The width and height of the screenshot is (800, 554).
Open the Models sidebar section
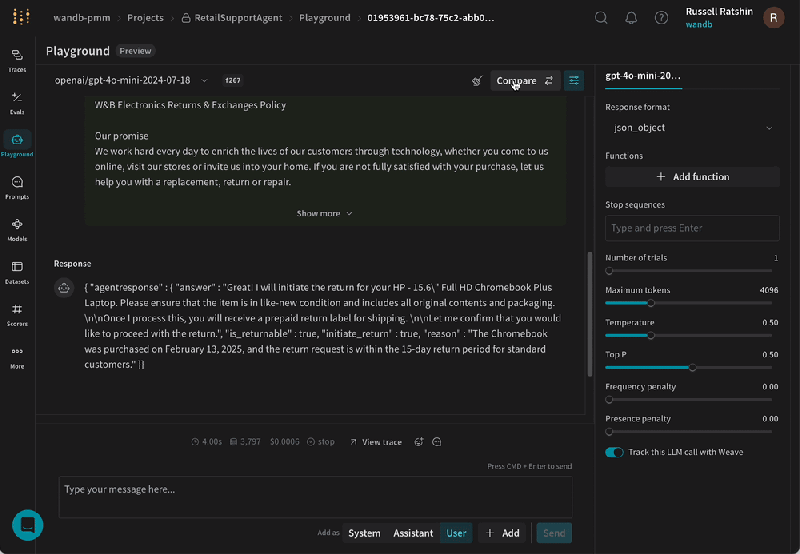tap(17, 230)
